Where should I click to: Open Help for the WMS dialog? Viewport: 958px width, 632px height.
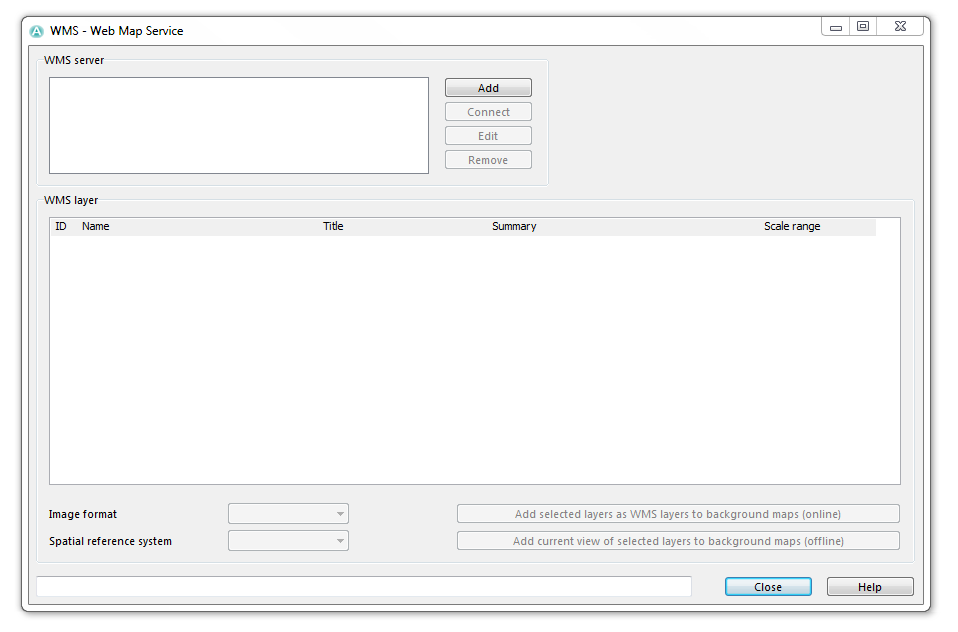[870, 586]
